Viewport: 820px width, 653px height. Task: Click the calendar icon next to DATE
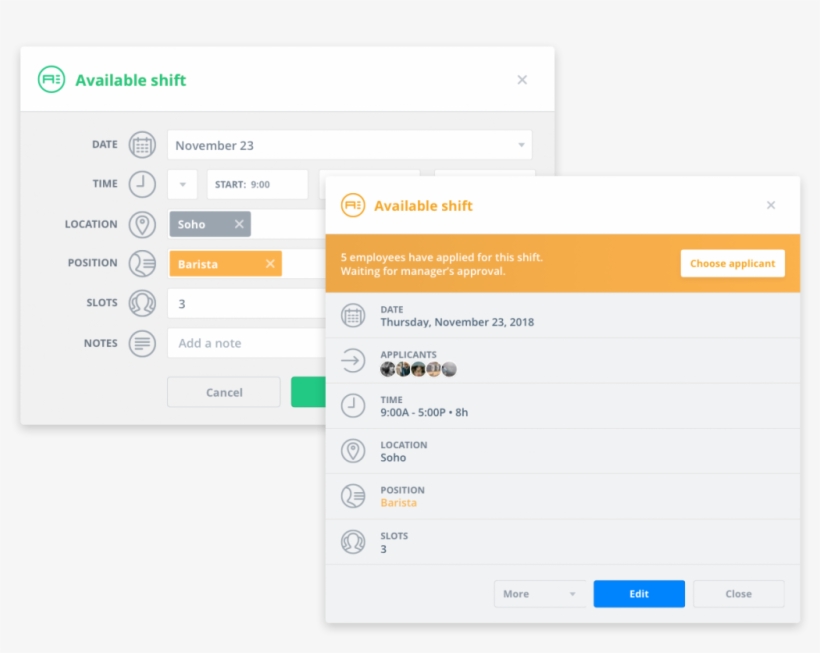142,144
